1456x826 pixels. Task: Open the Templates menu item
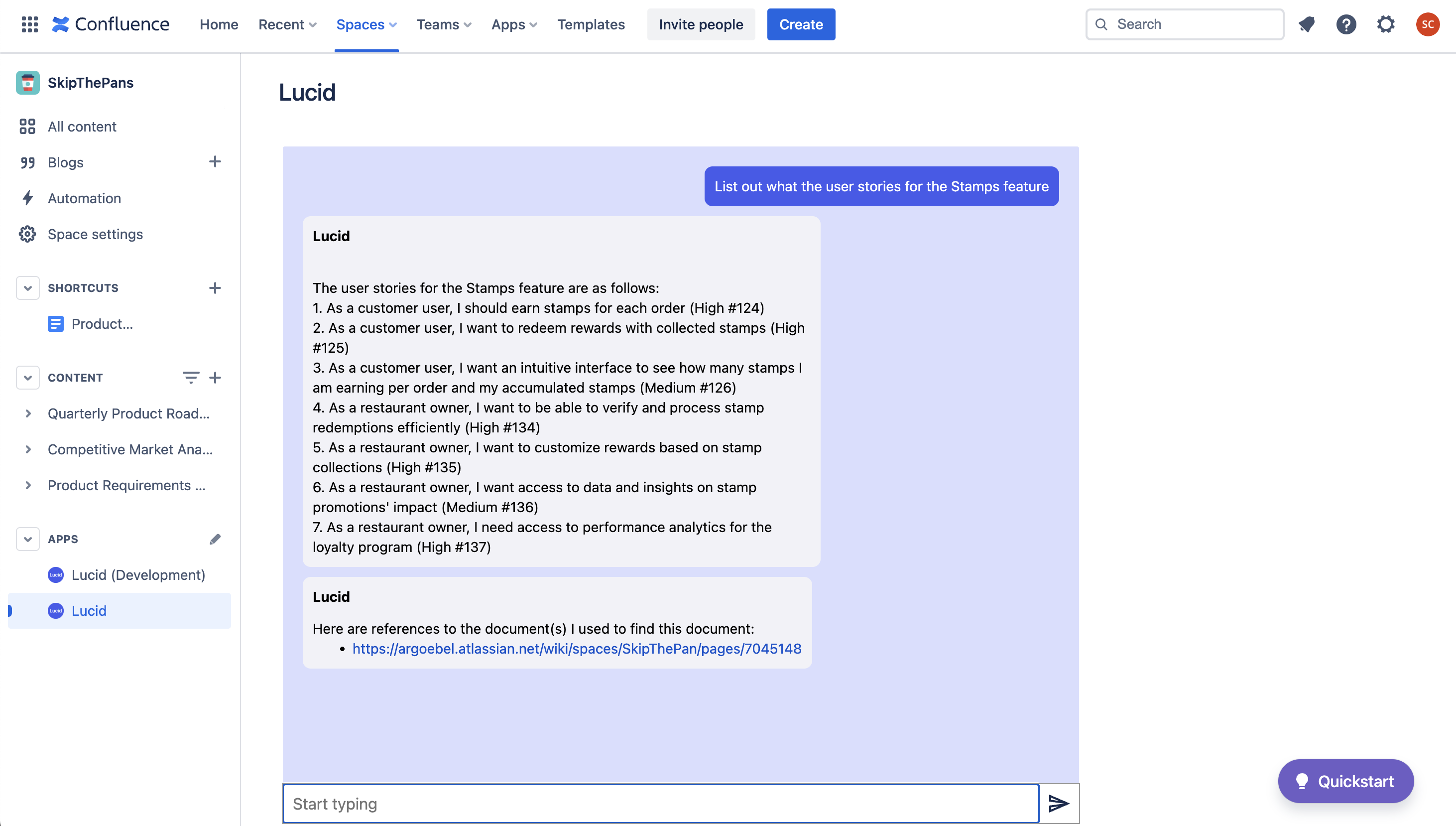click(591, 24)
